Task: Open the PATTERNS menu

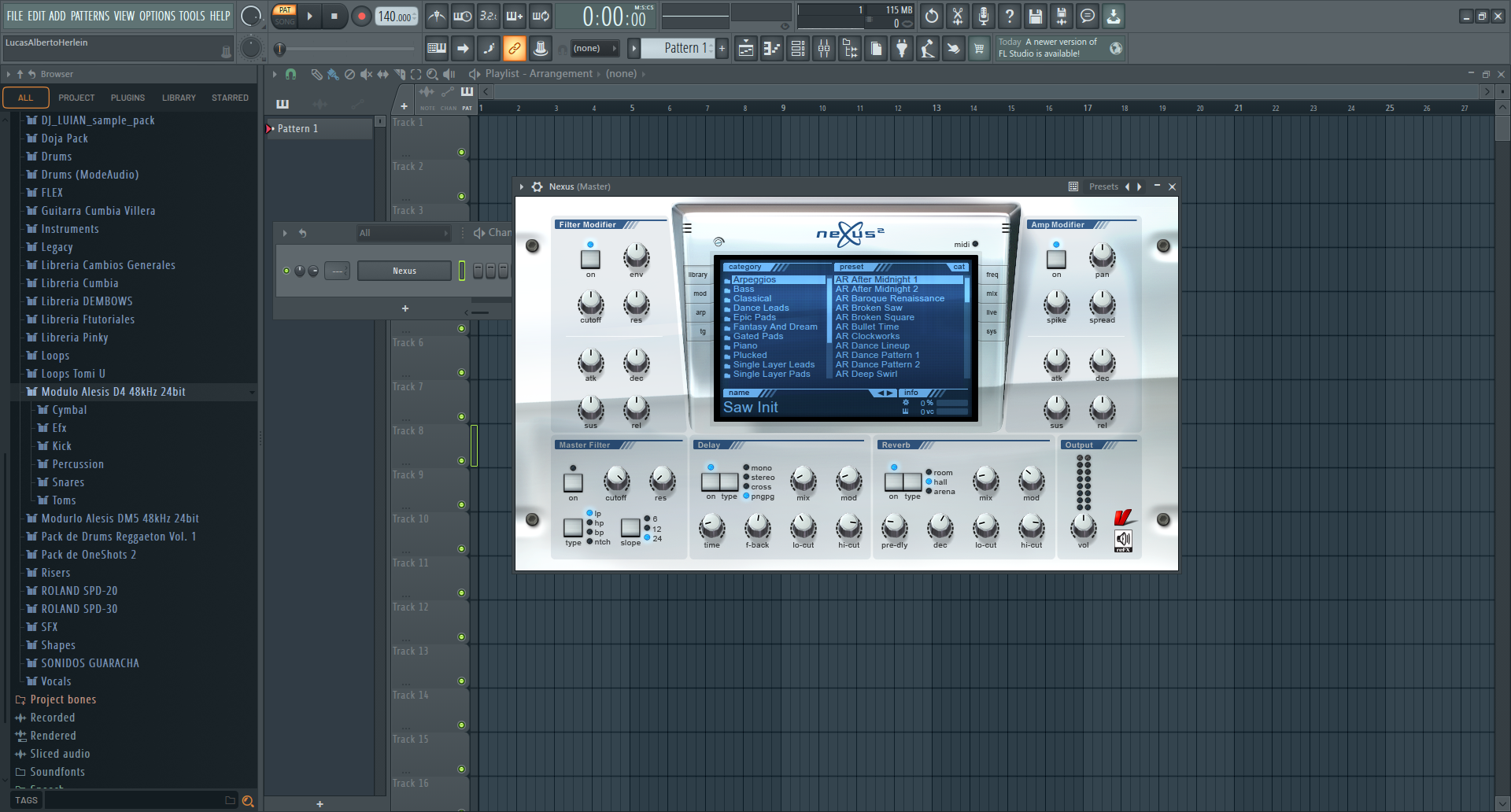Action: tap(90, 16)
